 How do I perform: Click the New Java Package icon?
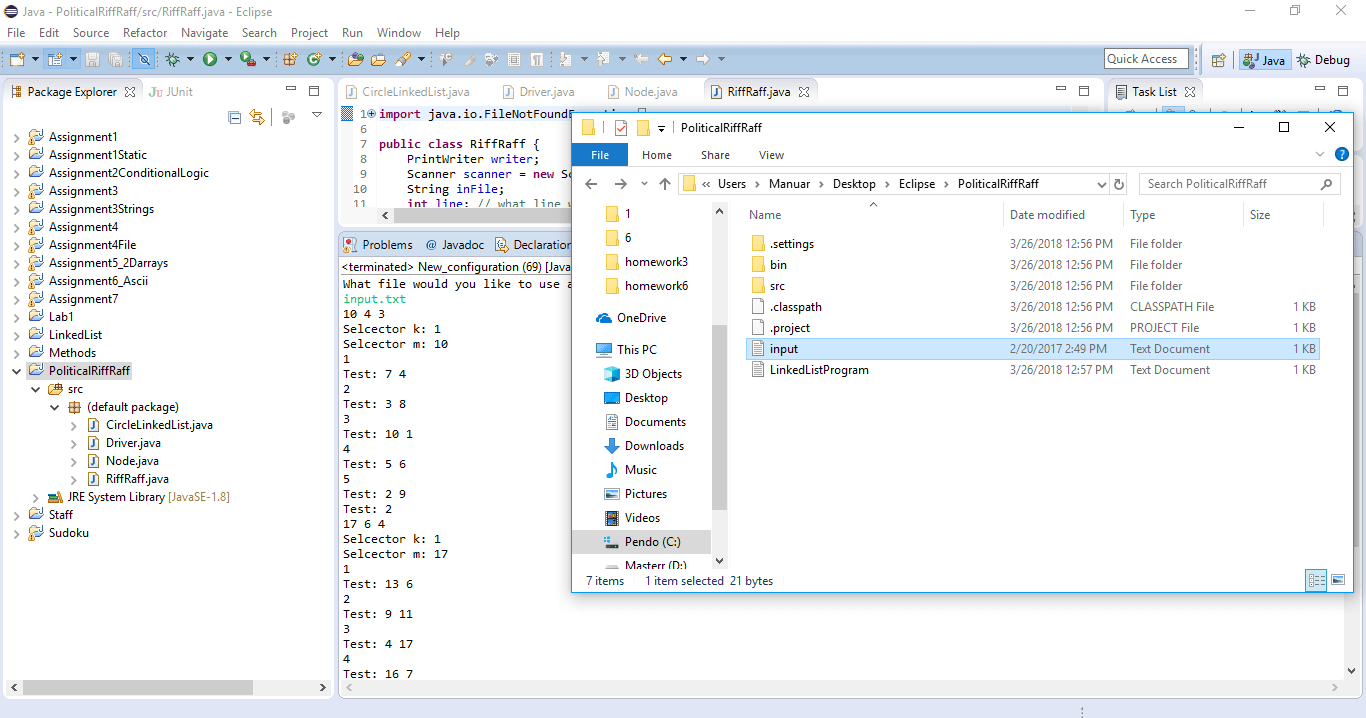[291, 59]
